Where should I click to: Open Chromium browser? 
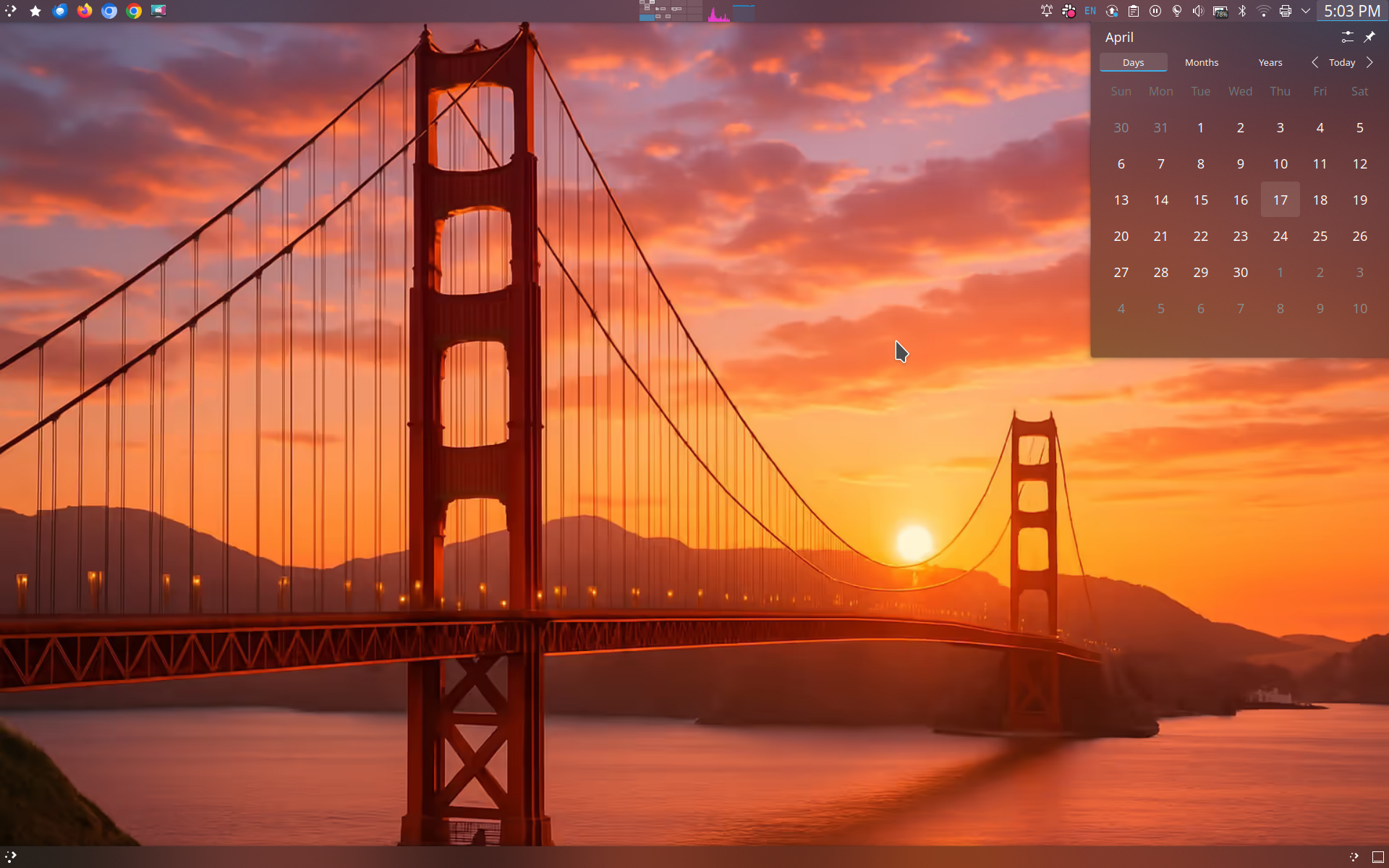coord(109,11)
